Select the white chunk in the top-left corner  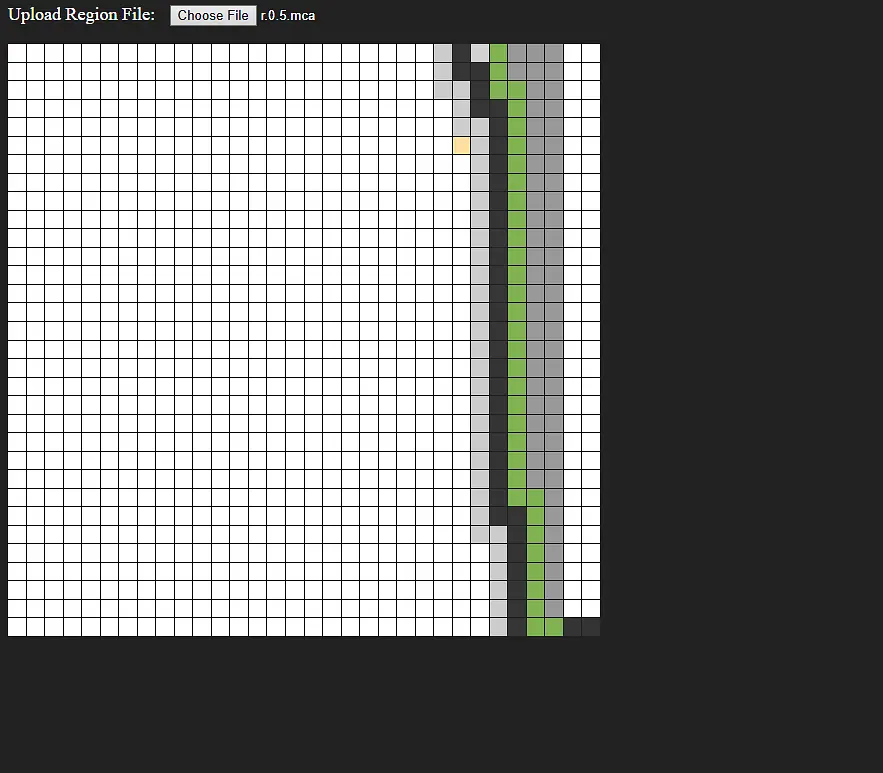17,52
